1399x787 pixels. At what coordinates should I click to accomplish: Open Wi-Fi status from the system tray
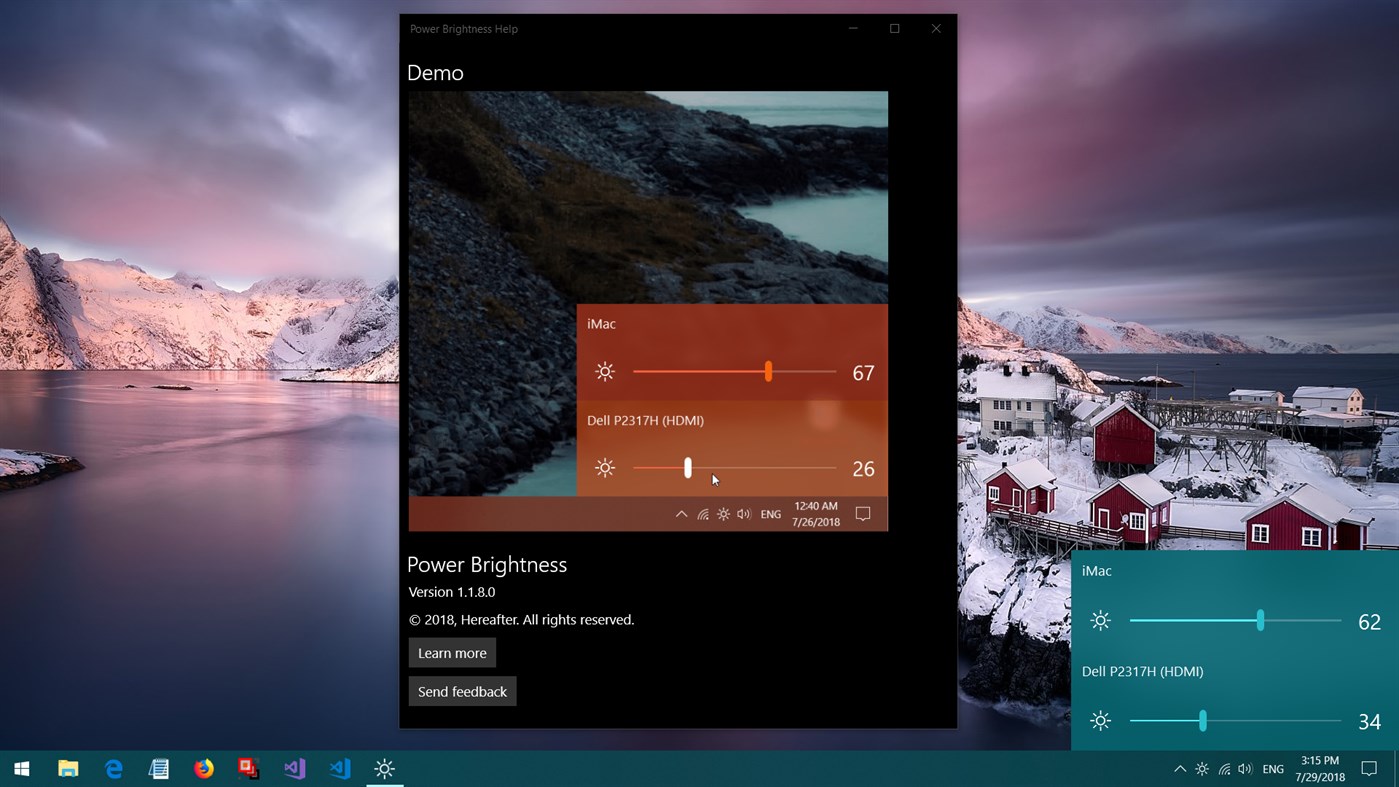1224,769
